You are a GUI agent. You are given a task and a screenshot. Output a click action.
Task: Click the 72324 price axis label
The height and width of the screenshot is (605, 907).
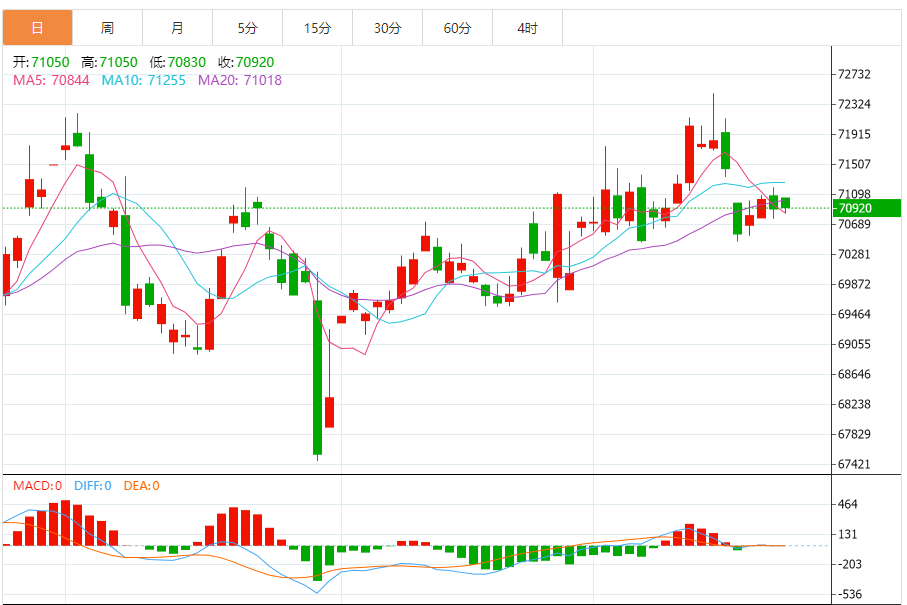click(854, 105)
